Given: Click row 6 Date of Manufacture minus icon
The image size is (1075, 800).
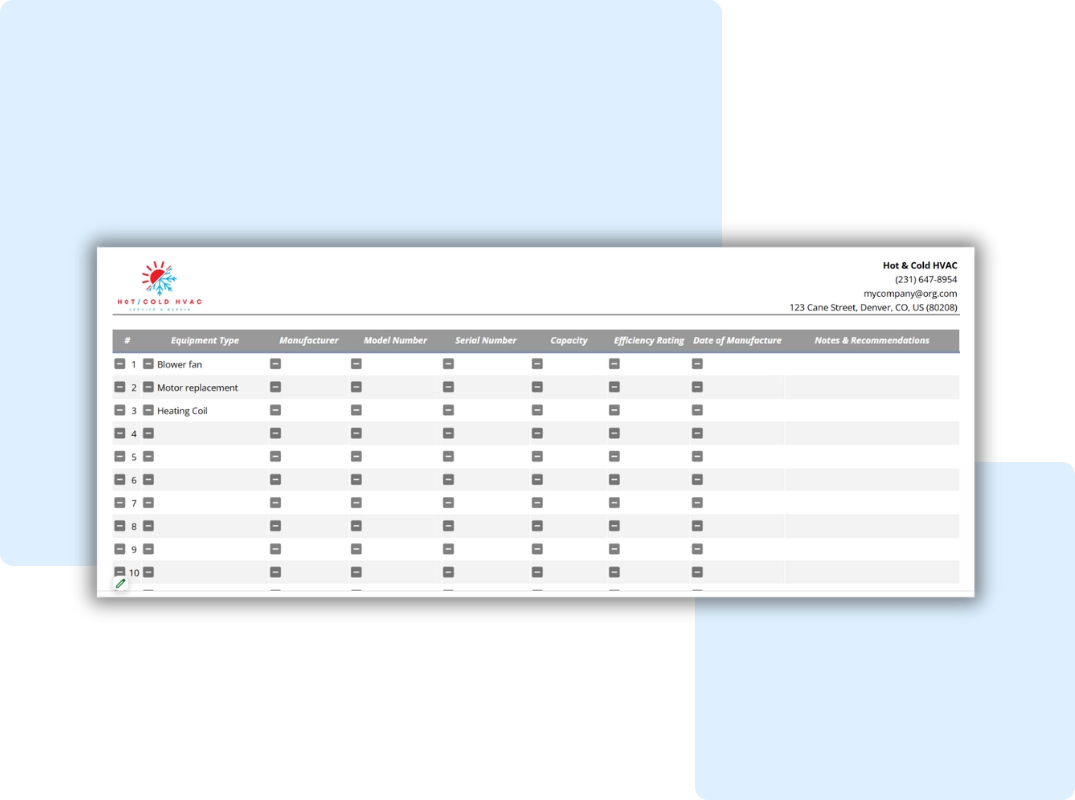Looking at the screenshot, I should tap(697, 480).
